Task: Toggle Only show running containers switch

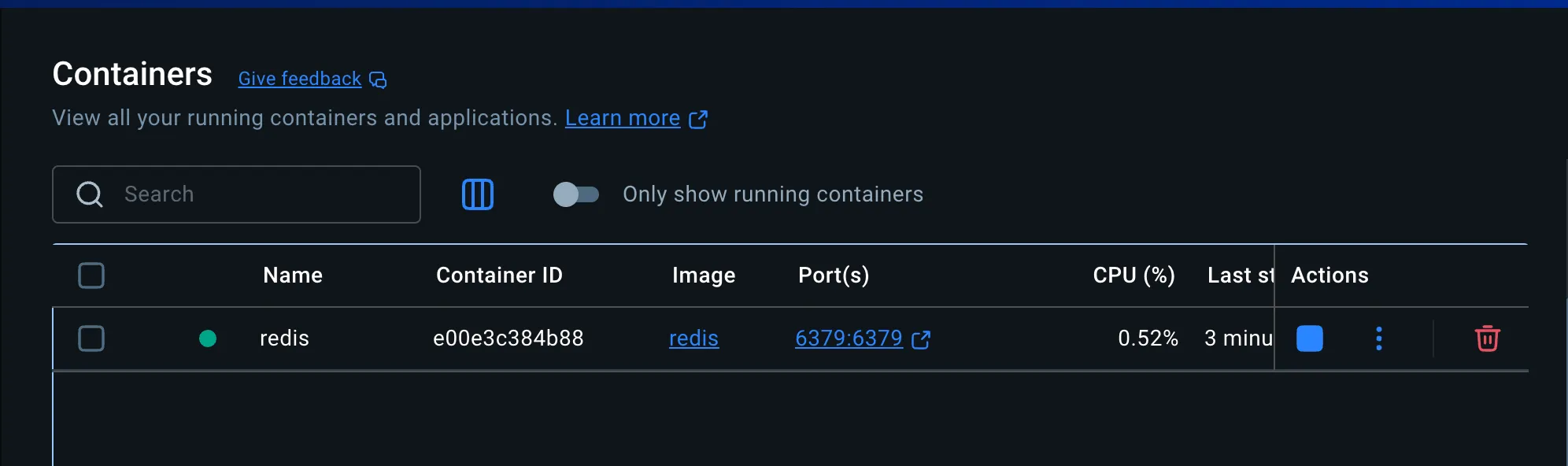Action: (576, 194)
